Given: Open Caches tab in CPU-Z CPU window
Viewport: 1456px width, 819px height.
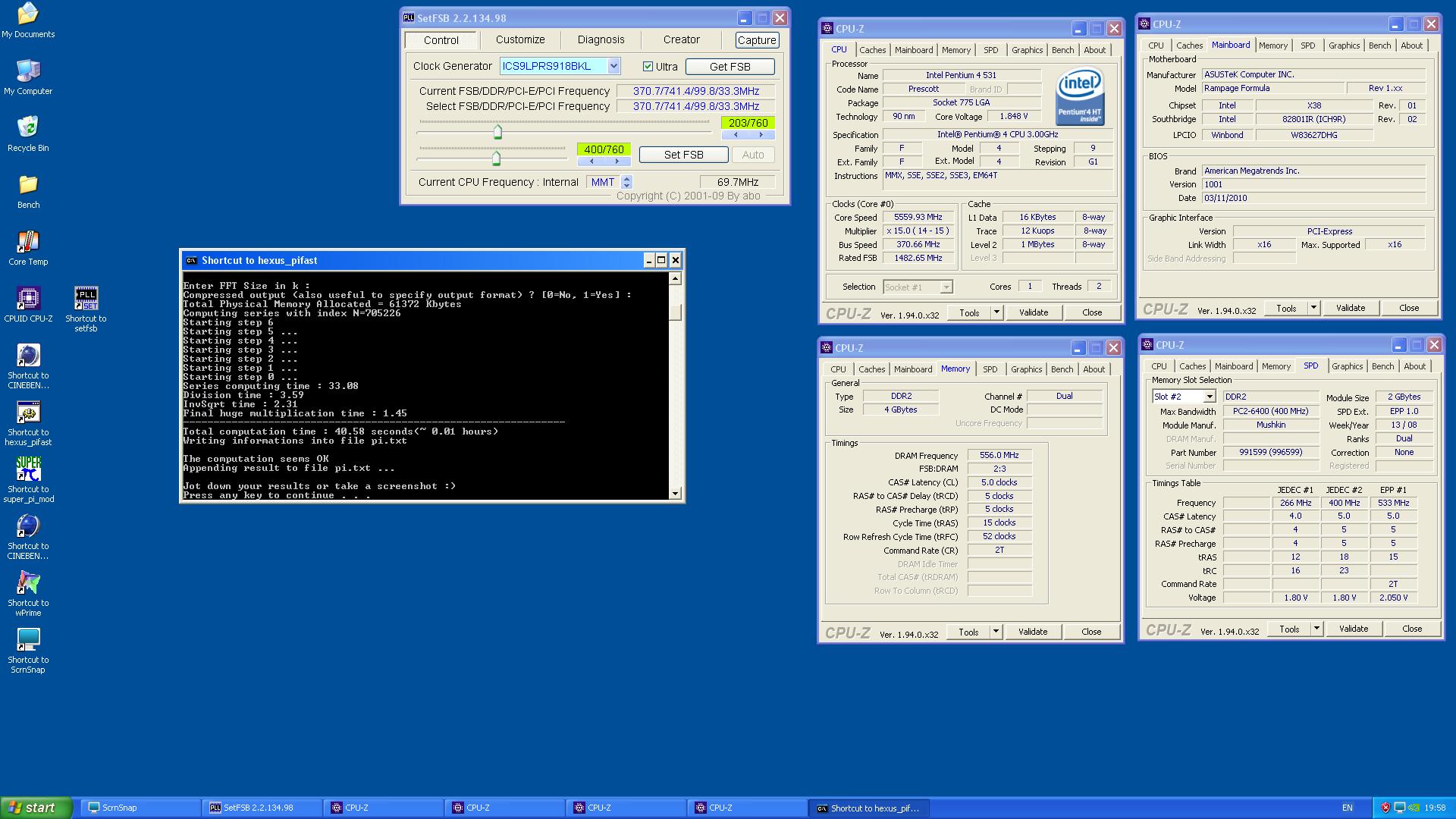Looking at the screenshot, I should pos(872,50).
